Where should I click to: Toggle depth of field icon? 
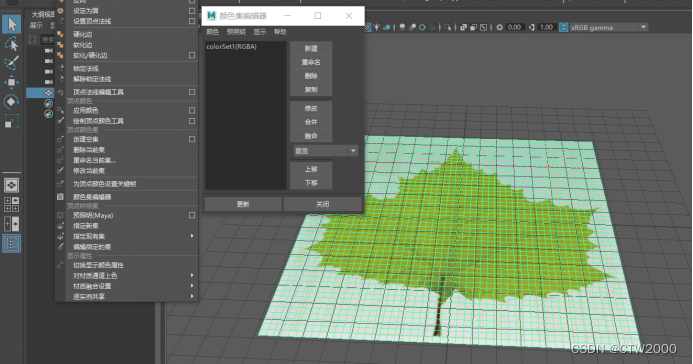pyautogui.click(x=432, y=27)
